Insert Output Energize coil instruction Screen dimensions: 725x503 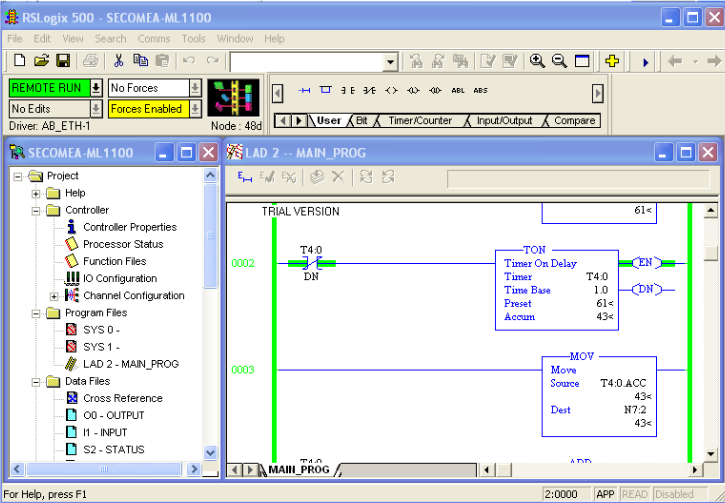coord(392,91)
